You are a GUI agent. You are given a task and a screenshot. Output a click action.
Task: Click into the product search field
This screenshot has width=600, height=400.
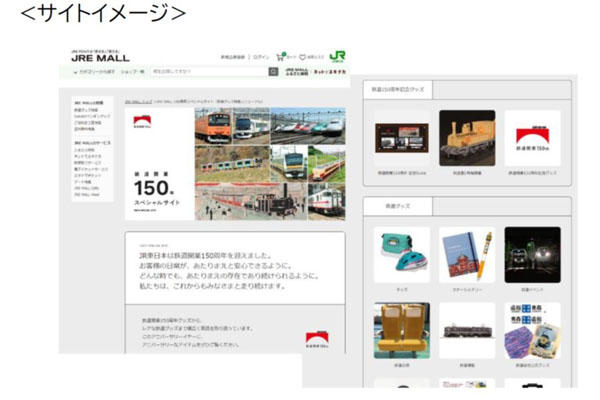[x=209, y=72]
